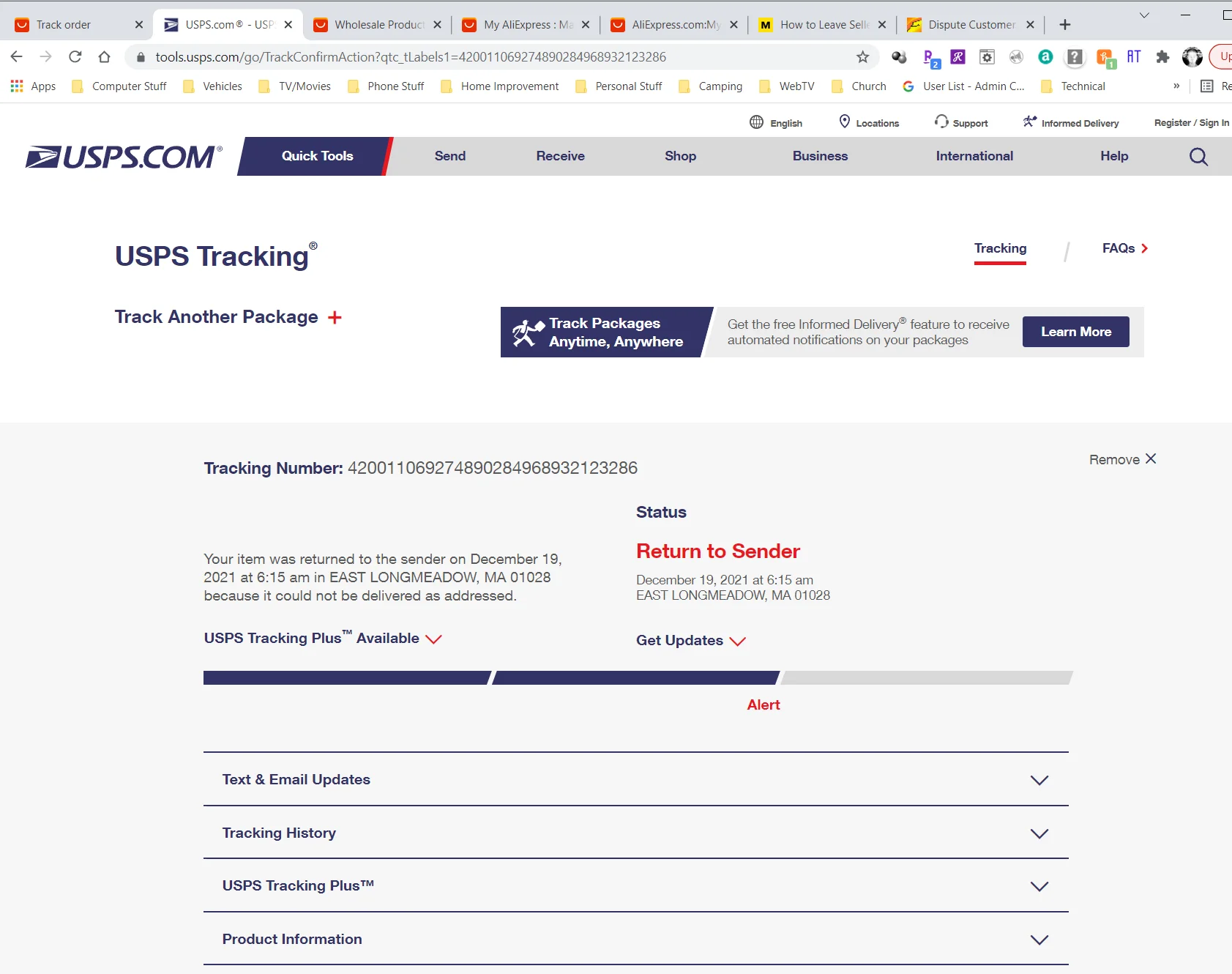Viewport: 1232px width, 974px height.
Task: Open the Apps grid shortcut
Action: 34,86
